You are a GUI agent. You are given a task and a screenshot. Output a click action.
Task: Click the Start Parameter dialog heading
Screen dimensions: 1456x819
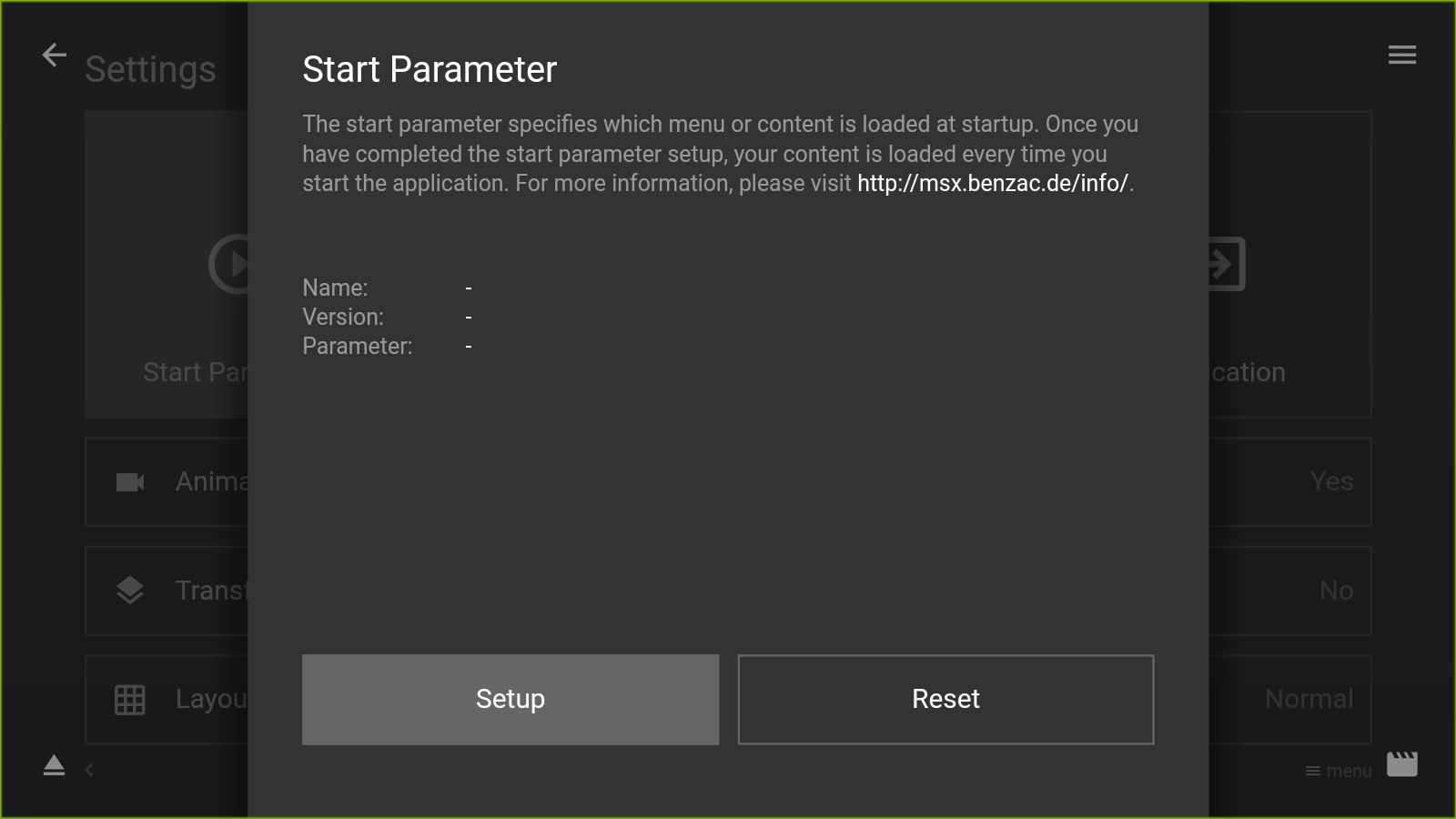pyautogui.click(x=430, y=69)
